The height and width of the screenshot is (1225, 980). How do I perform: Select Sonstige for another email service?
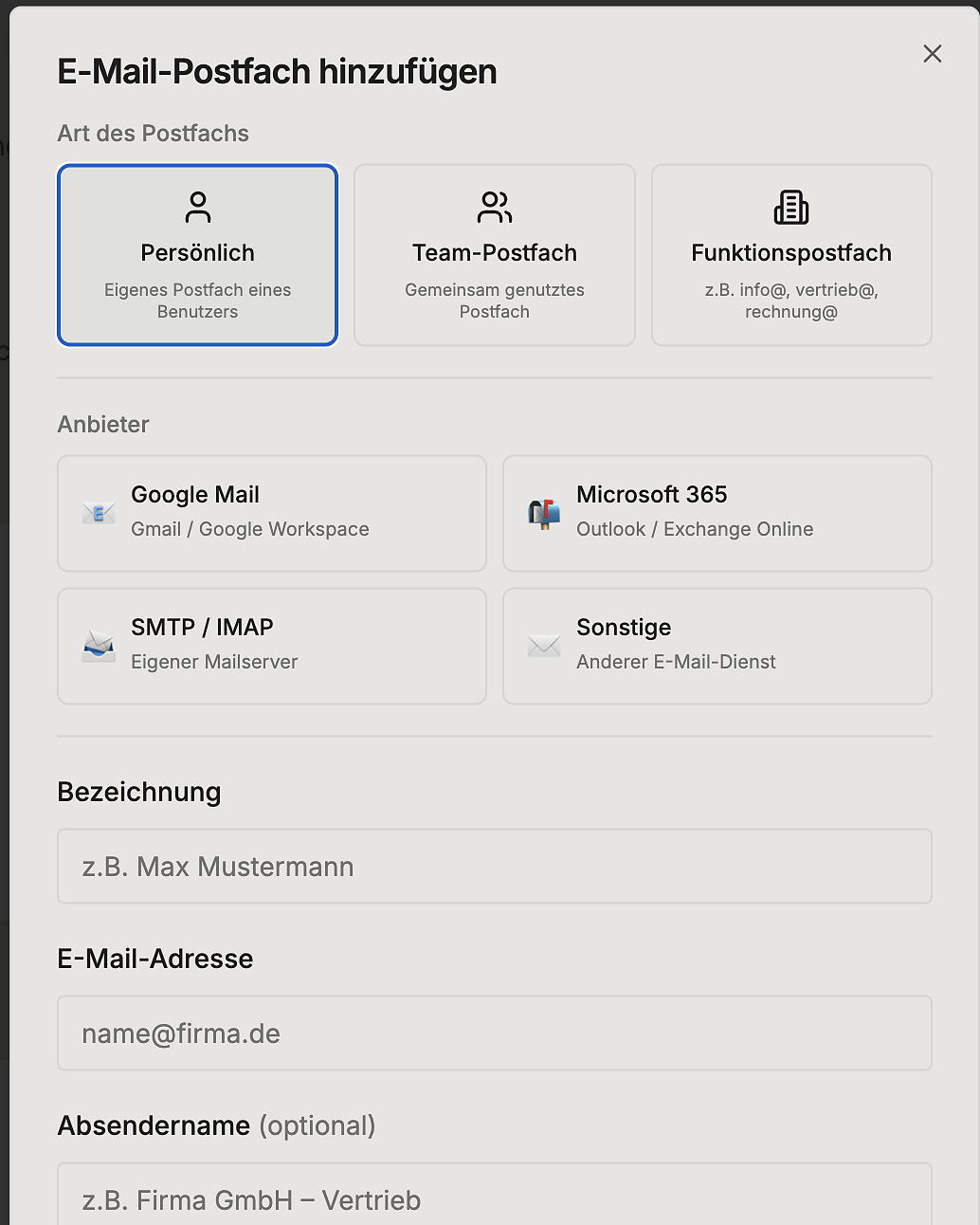(x=717, y=646)
